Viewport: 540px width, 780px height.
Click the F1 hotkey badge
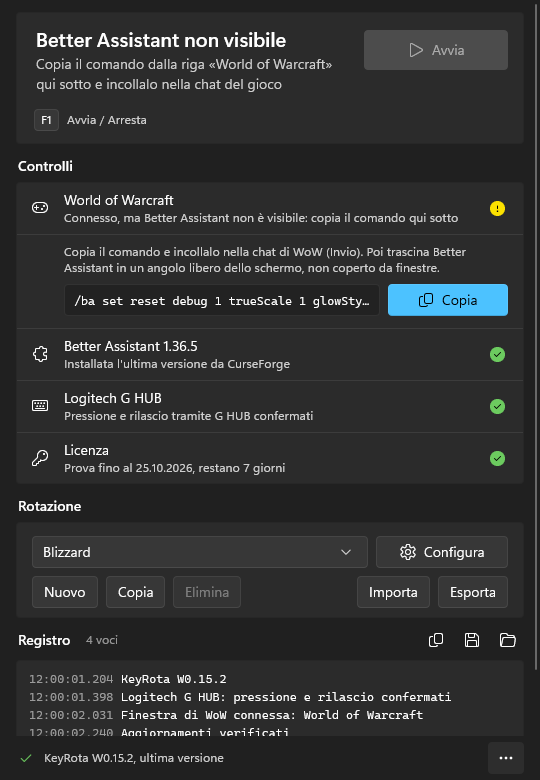(46, 120)
